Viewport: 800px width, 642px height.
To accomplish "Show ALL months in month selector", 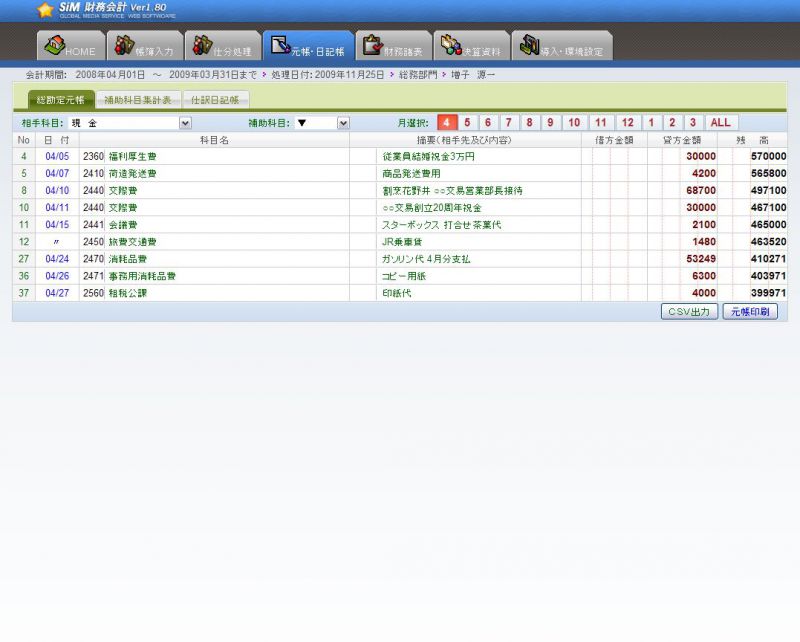I will pos(721,123).
